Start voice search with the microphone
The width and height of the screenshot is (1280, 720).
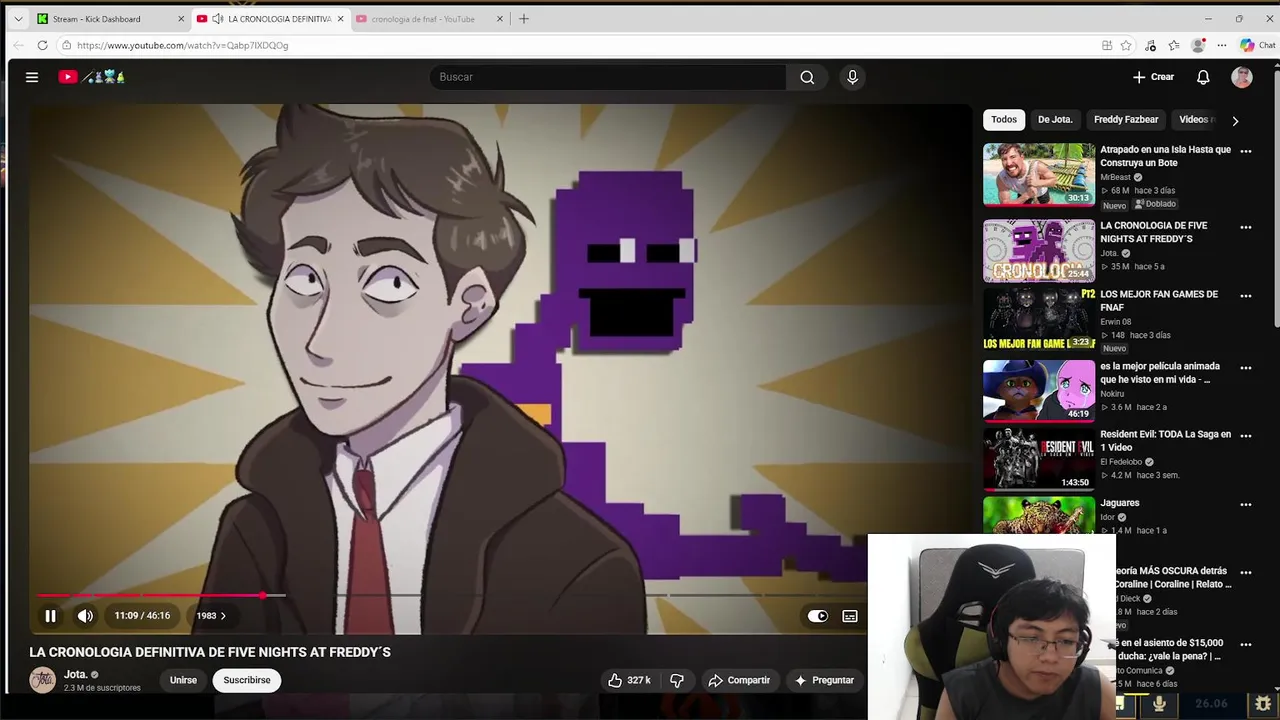(852, 77)
